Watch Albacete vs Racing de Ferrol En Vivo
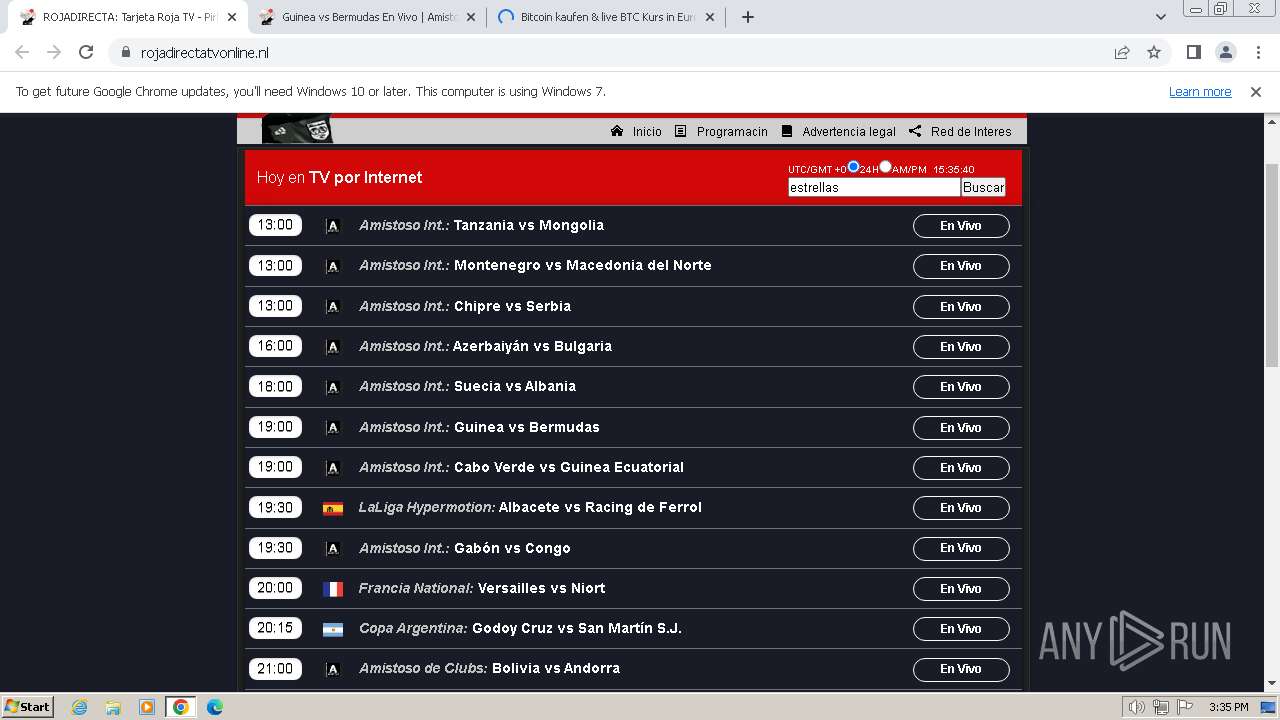The image size is (1280, 720). pos(961,508)
